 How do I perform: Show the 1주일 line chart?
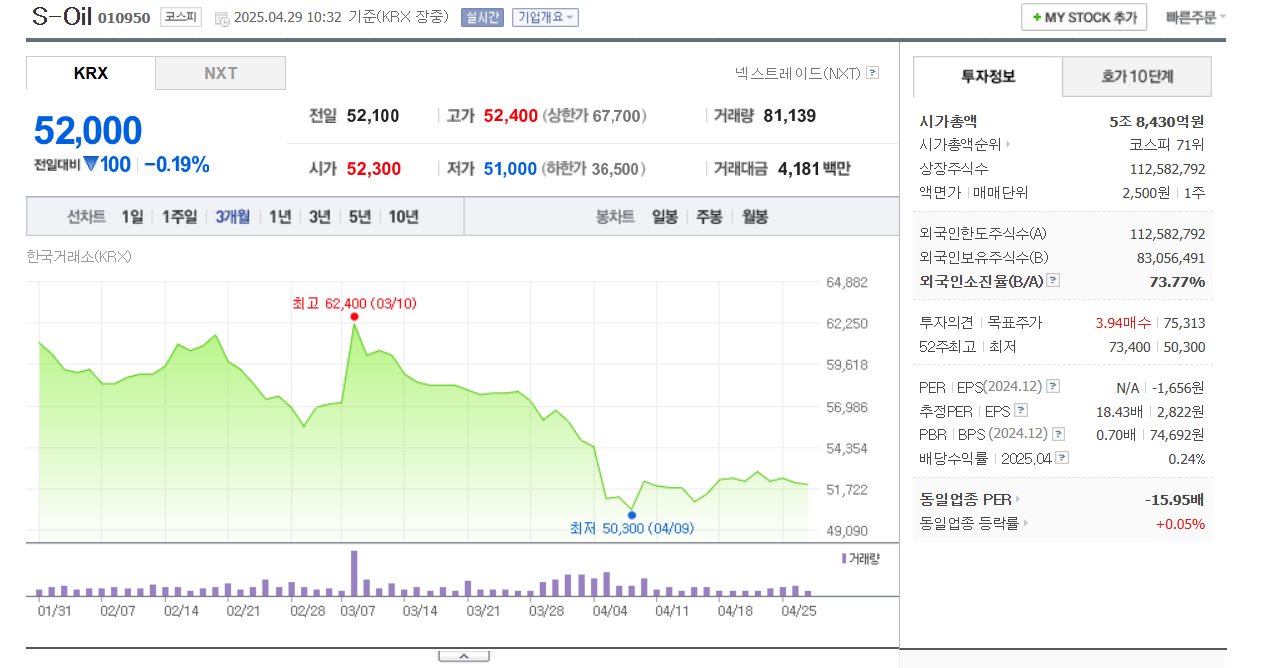point(180,216)
